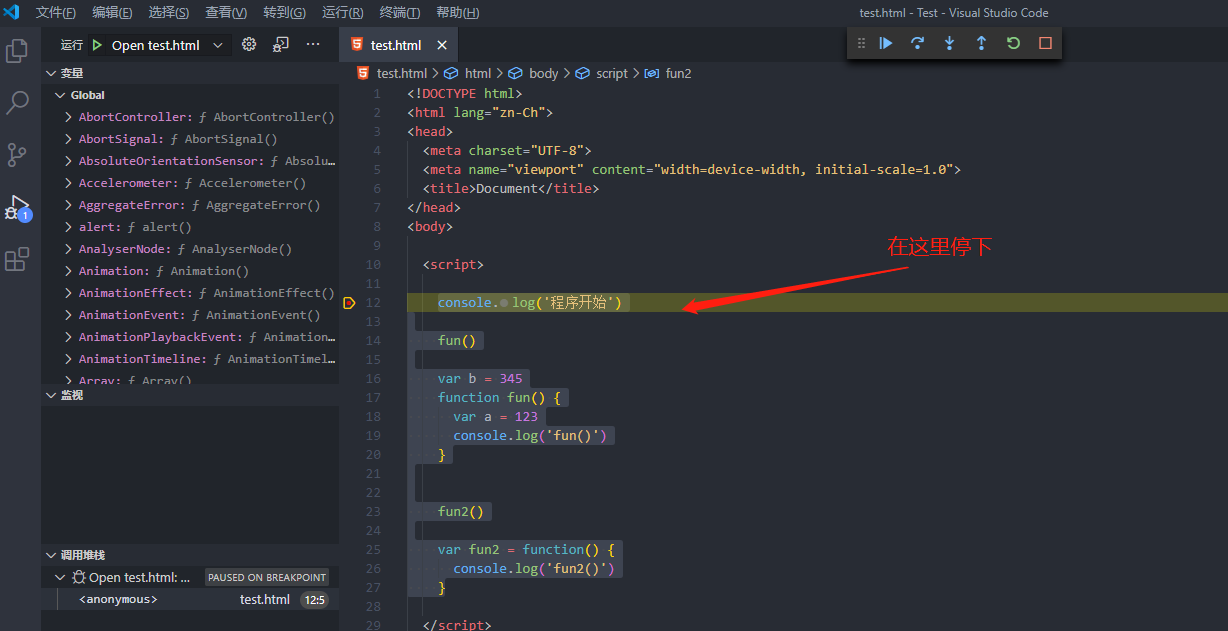Click fun2 in the breadcrumb

point(679,73)
